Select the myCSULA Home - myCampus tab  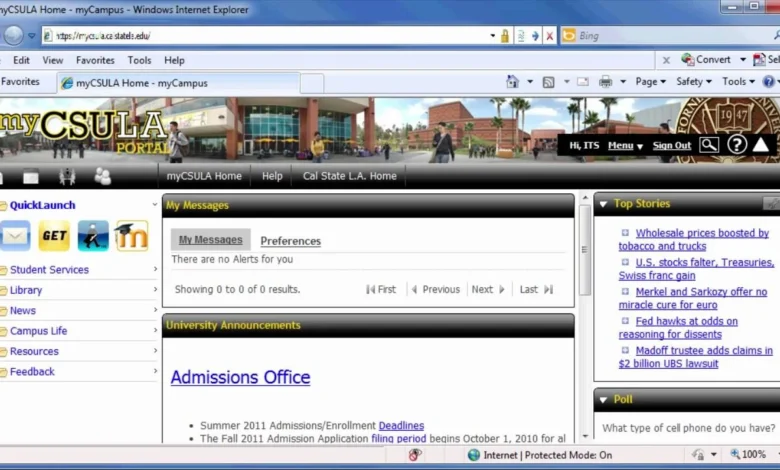pyautogui.click(x=179, y=83)
